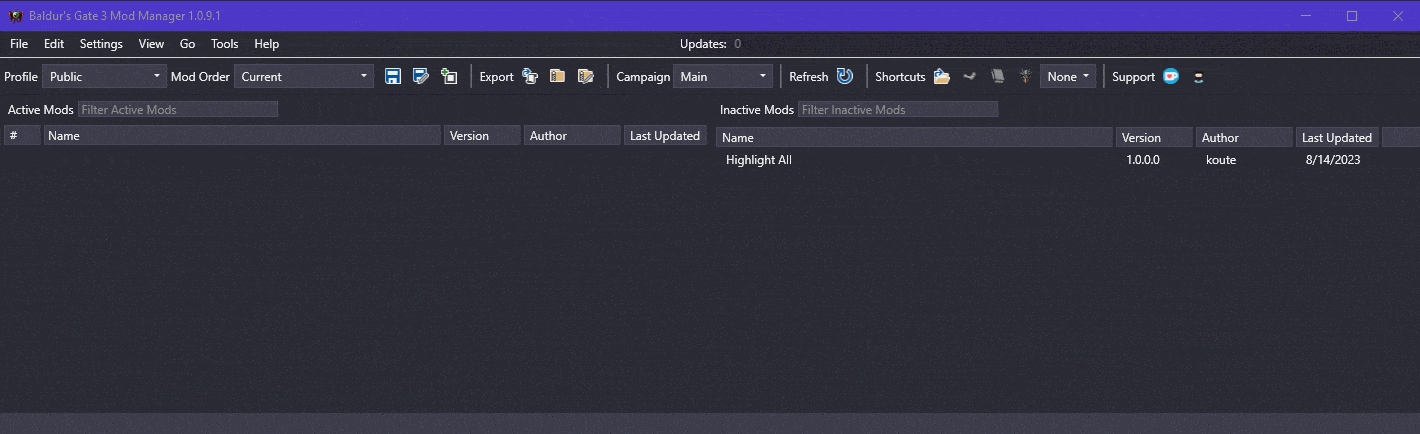Sort inactive mods by Last Updated header
The image size is (1420, 434).
(x=1336, y=138)
